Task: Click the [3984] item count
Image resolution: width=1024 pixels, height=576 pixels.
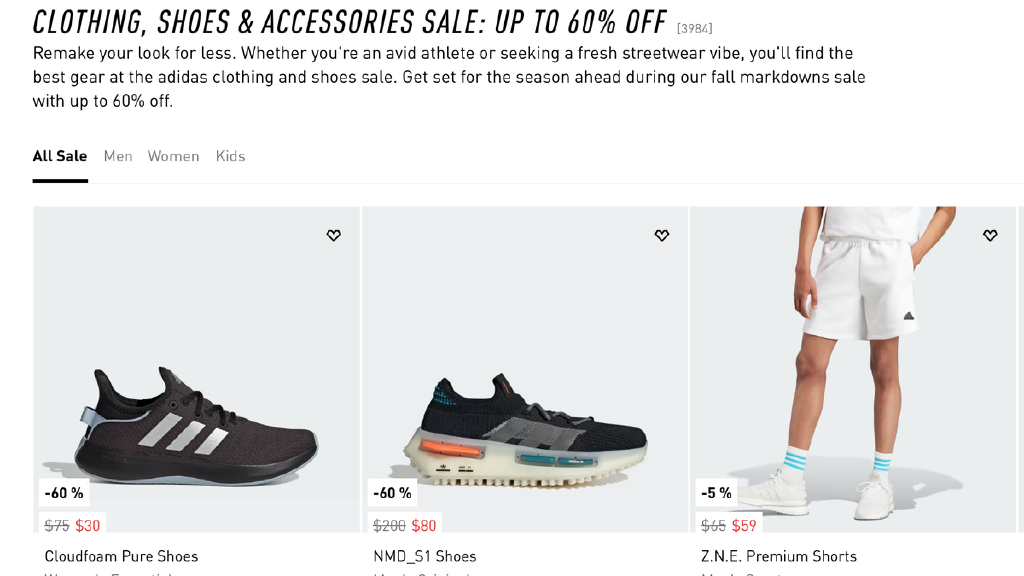Action: click(x=695, y=28)
